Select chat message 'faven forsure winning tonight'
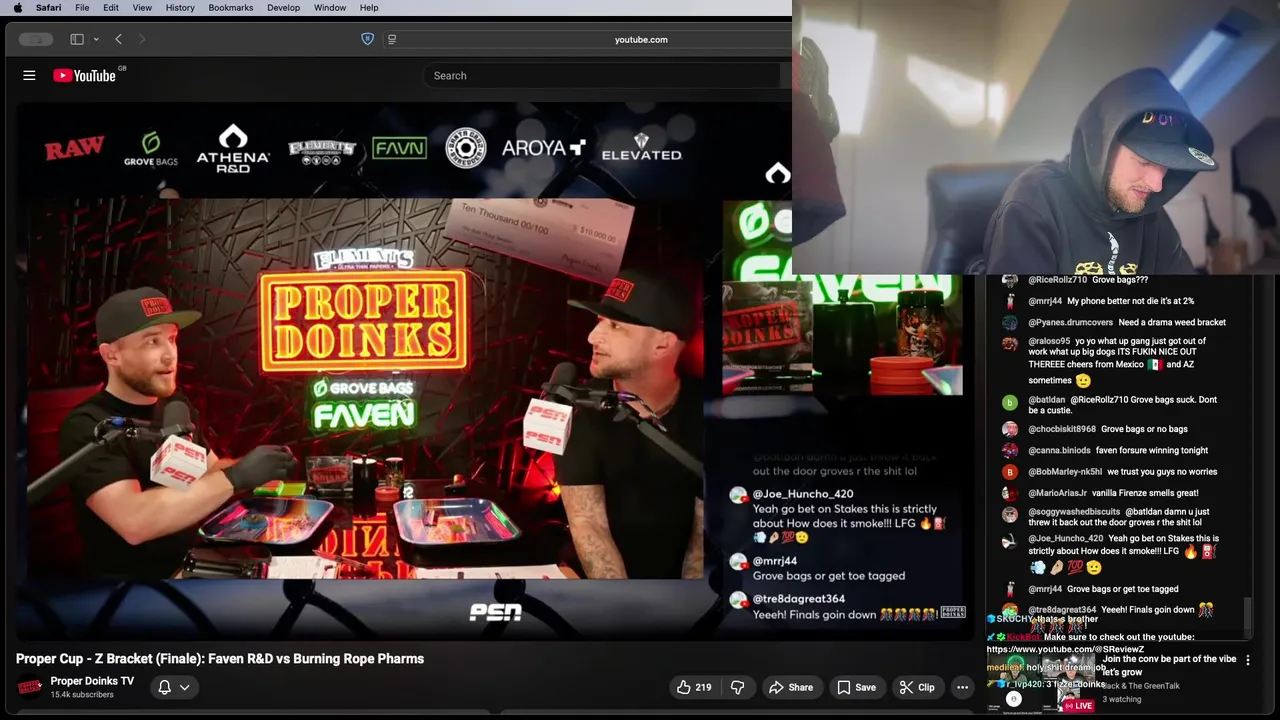Screen dimensions: 1280x720 click(1152, 450)
